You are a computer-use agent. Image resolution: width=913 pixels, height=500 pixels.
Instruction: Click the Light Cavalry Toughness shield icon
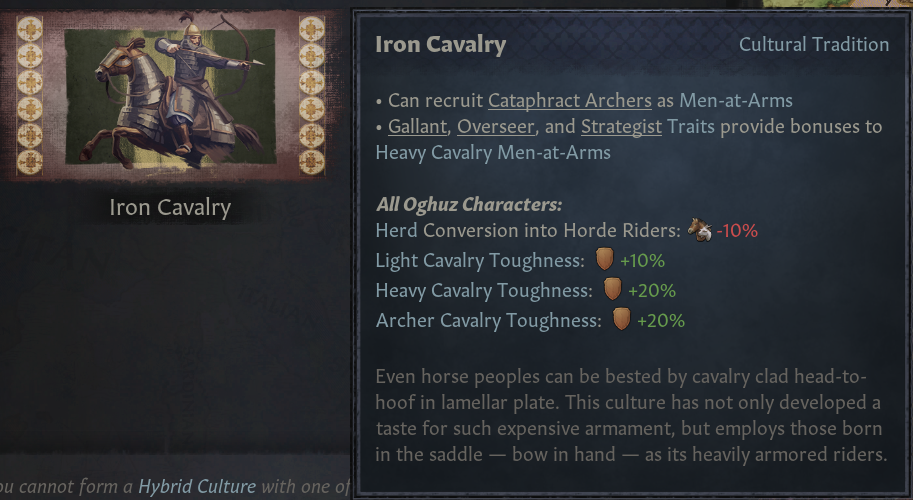[x=604, y=260]
